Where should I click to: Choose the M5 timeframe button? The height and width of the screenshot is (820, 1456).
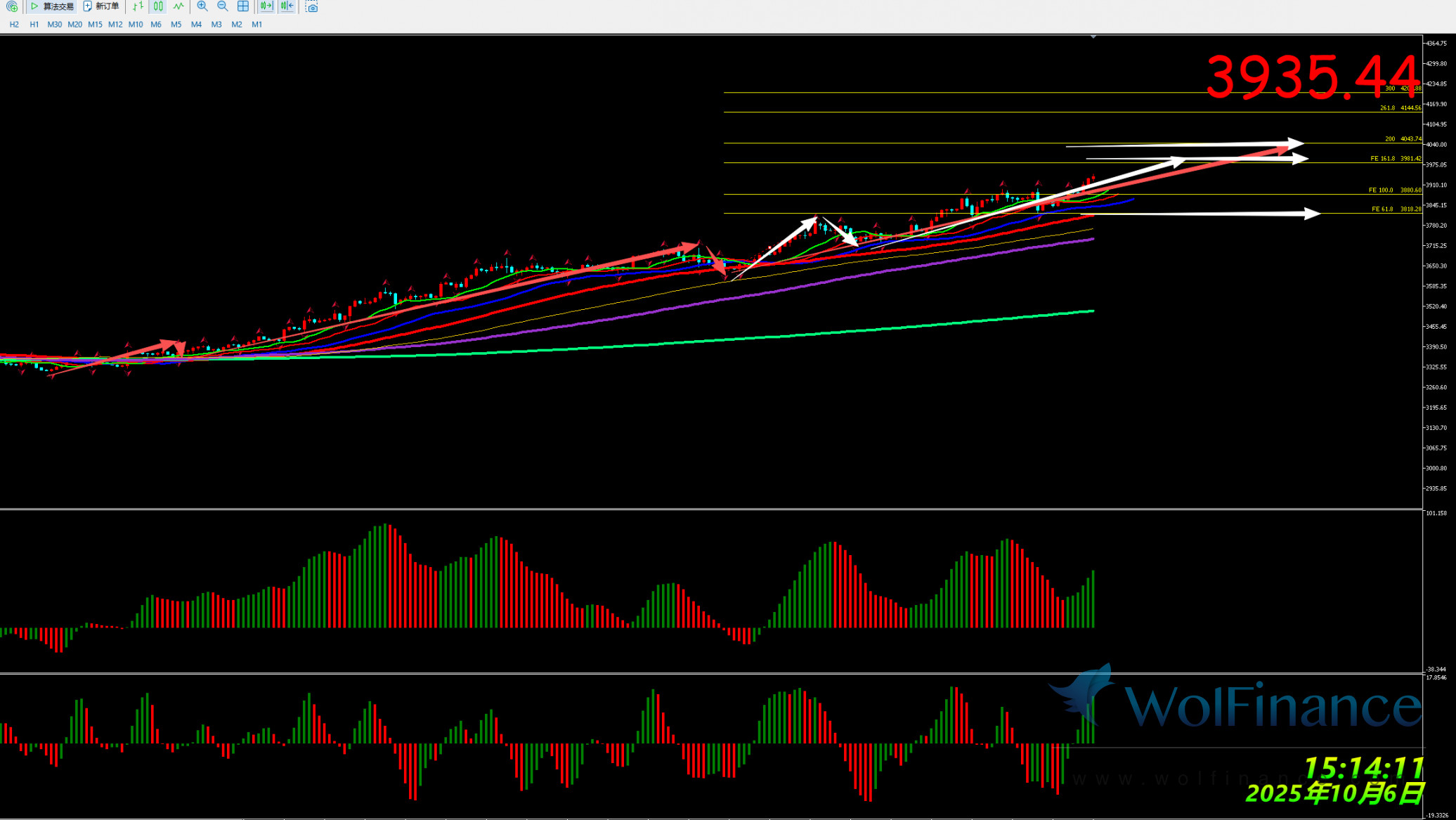pyautogui.click(x=176, y=25)
